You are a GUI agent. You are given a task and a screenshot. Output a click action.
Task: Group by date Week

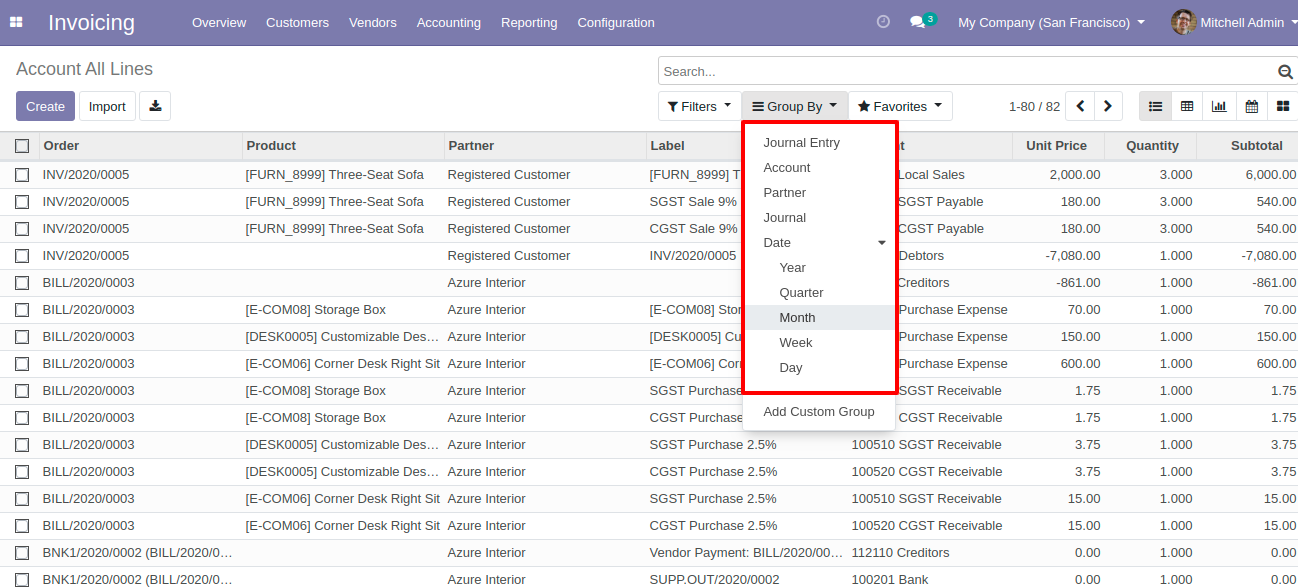pyautogui.click(x=819, y=343)
